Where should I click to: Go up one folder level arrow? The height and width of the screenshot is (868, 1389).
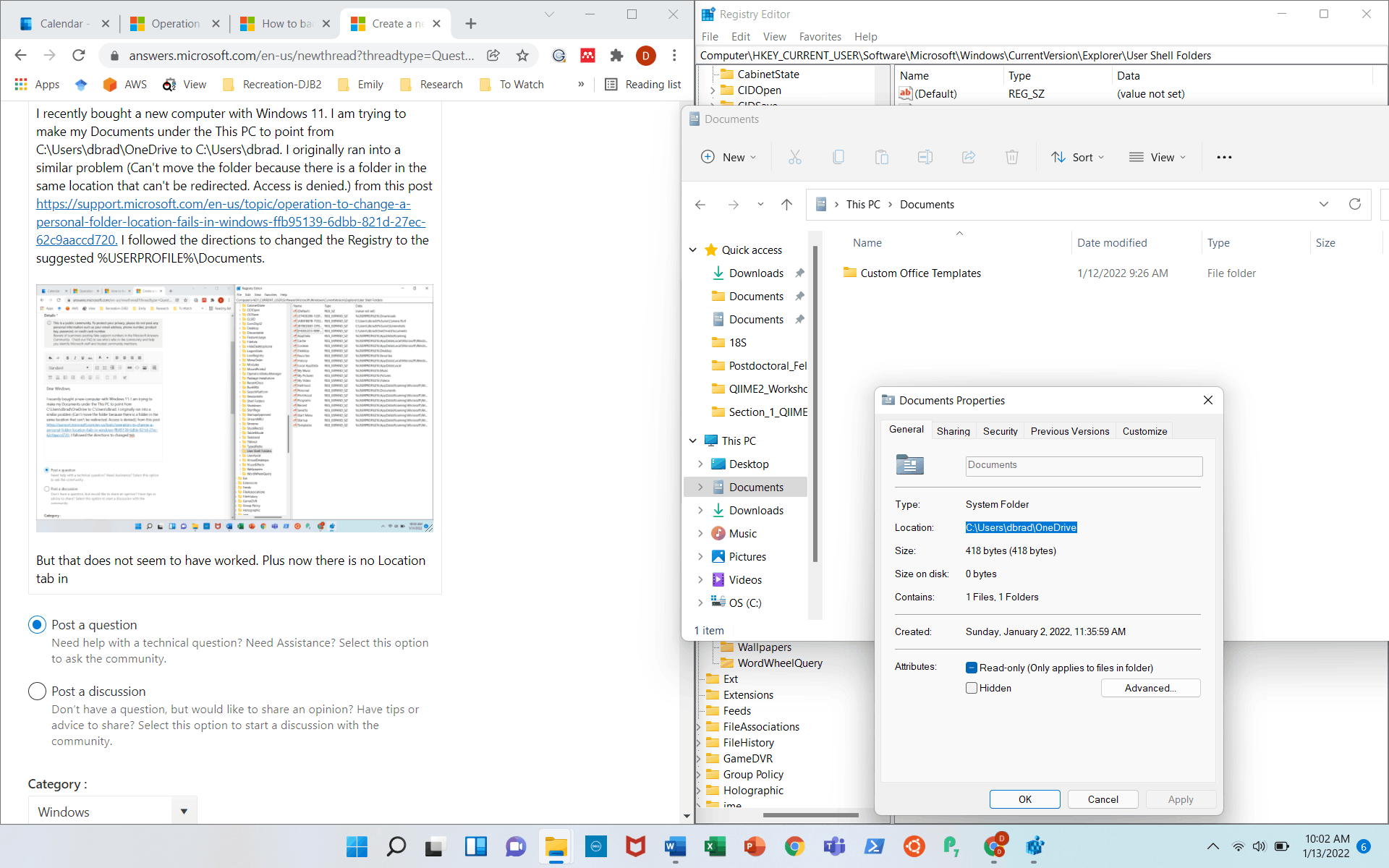pos(786,205)
